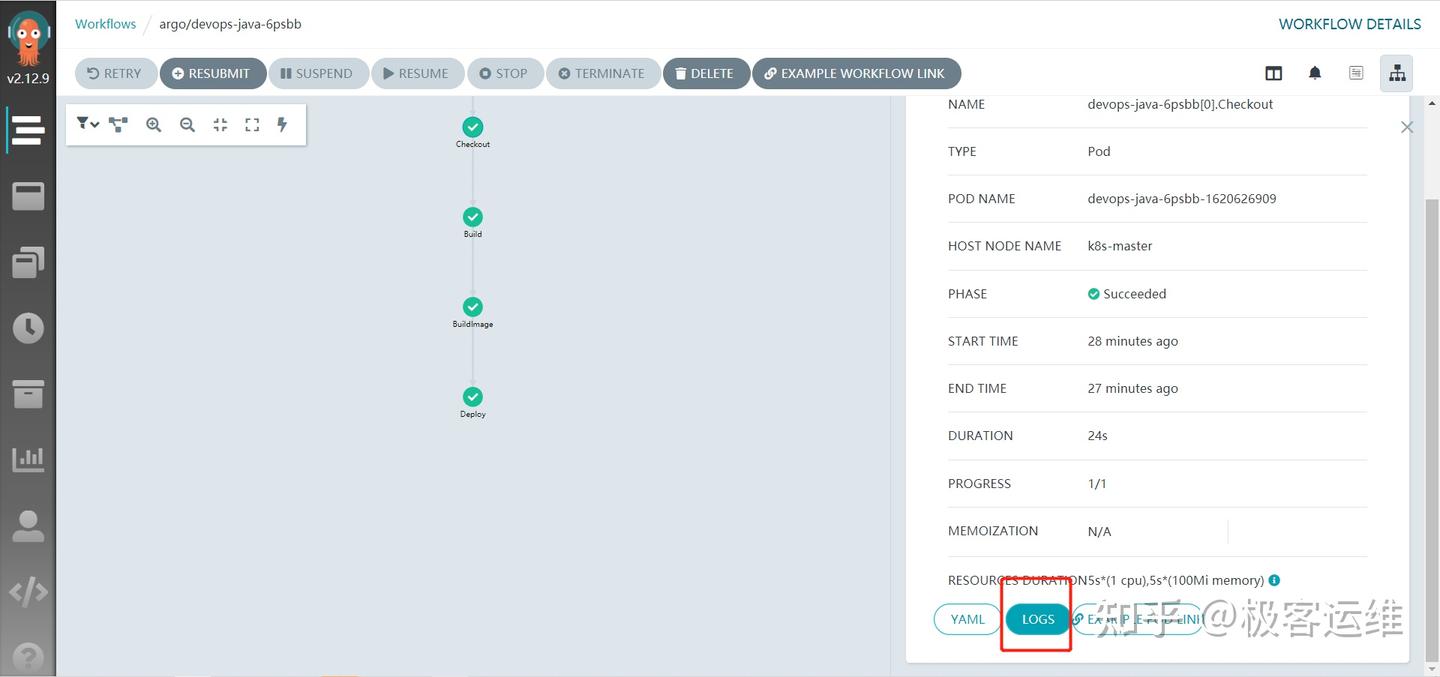Show the events summary log icon
The height and width of the screenshot is (677, 1440).
coord(1356,72)
